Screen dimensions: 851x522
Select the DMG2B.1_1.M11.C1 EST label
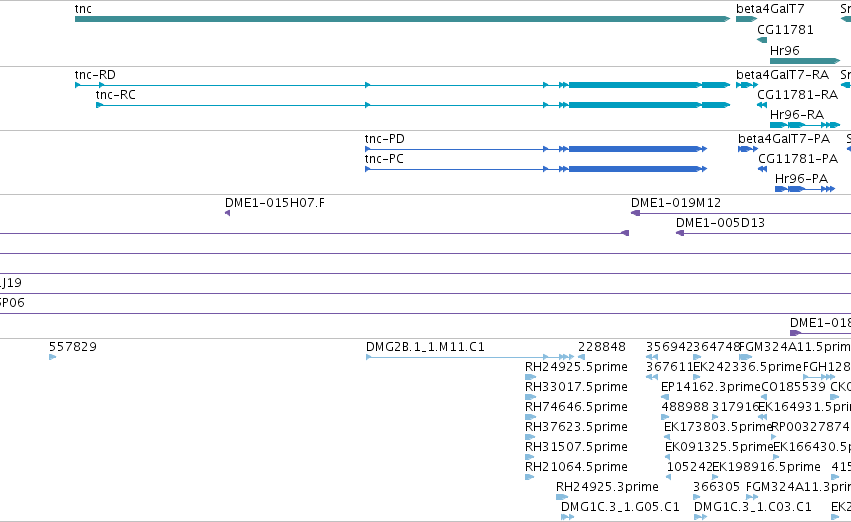point(425,346)
